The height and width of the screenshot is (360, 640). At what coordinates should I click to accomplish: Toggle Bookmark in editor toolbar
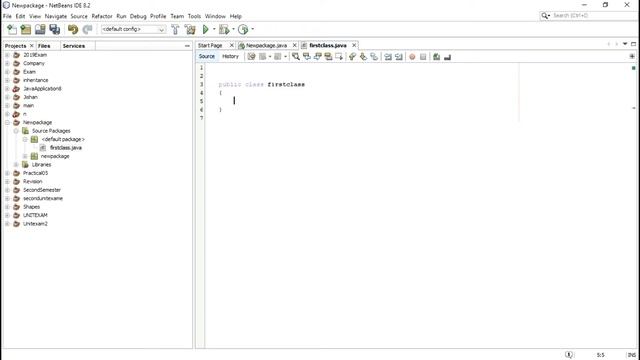coord(374,57)
